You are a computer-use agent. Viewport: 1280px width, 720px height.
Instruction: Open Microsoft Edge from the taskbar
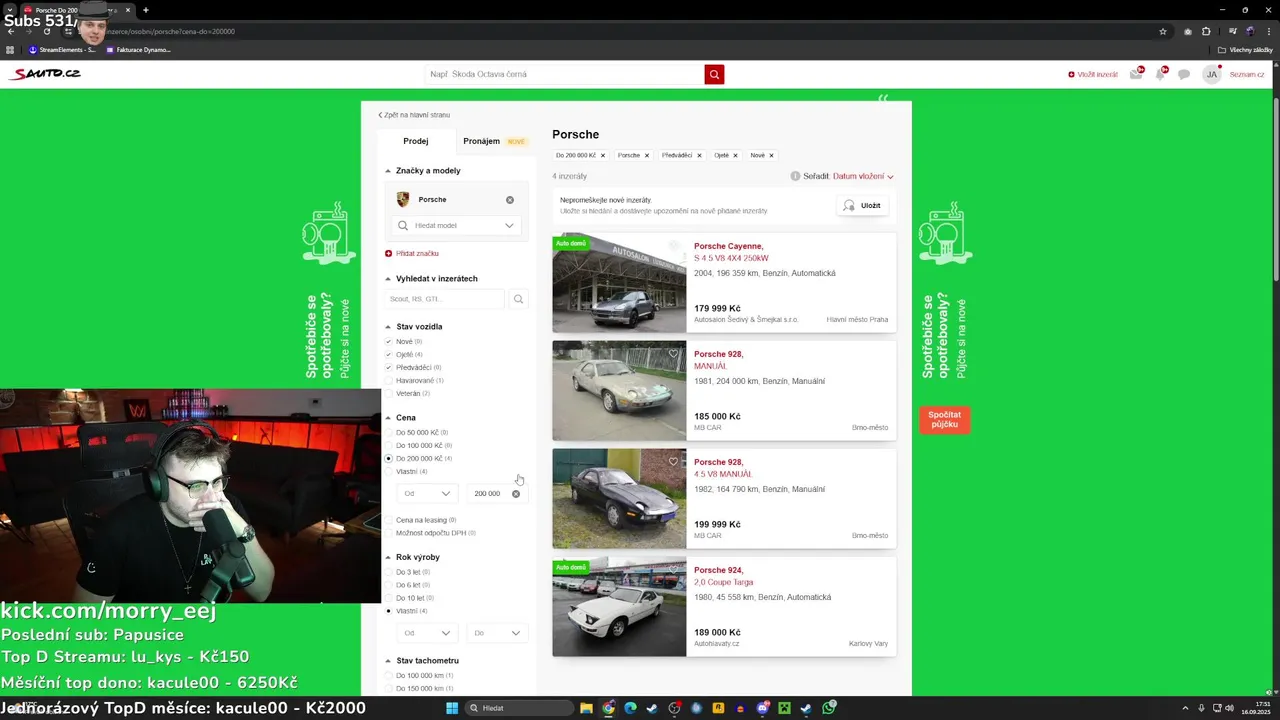[630, 708]
